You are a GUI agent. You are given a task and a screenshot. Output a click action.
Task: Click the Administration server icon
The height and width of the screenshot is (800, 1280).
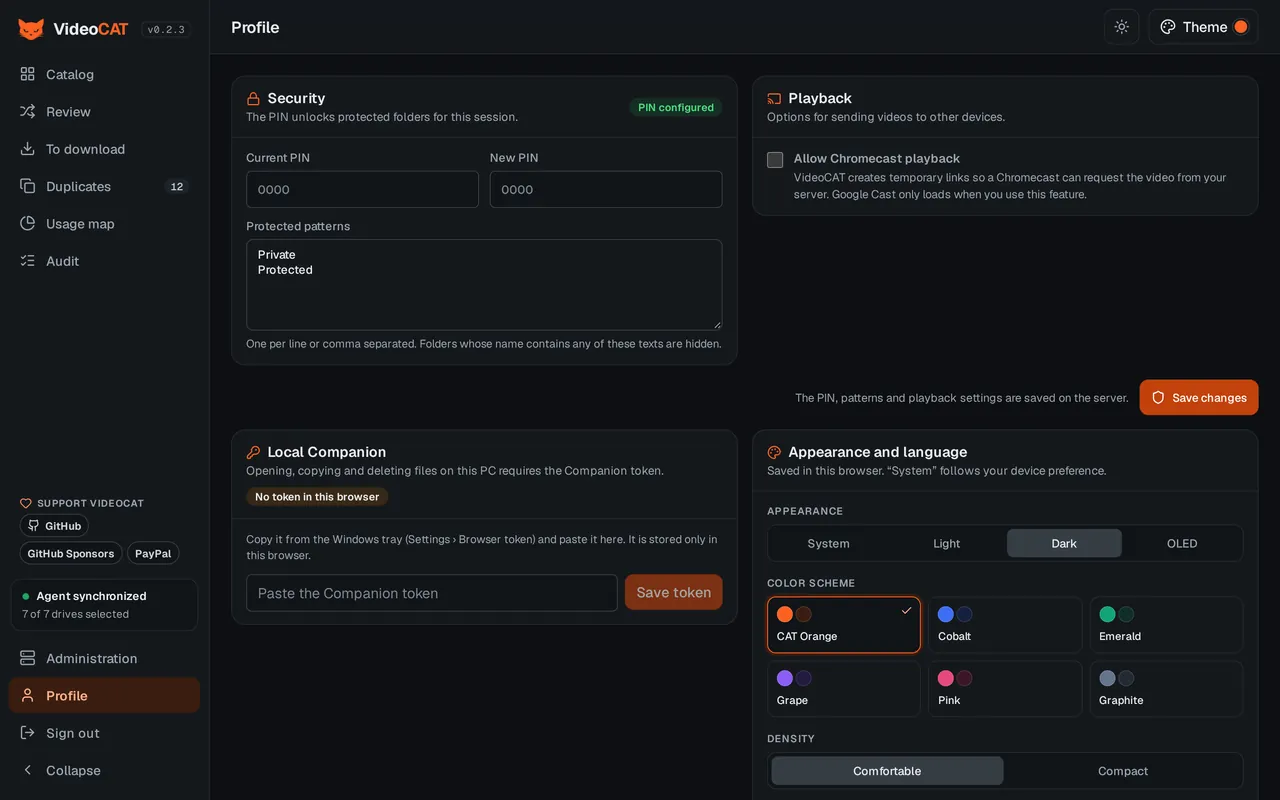pos(27,658)
